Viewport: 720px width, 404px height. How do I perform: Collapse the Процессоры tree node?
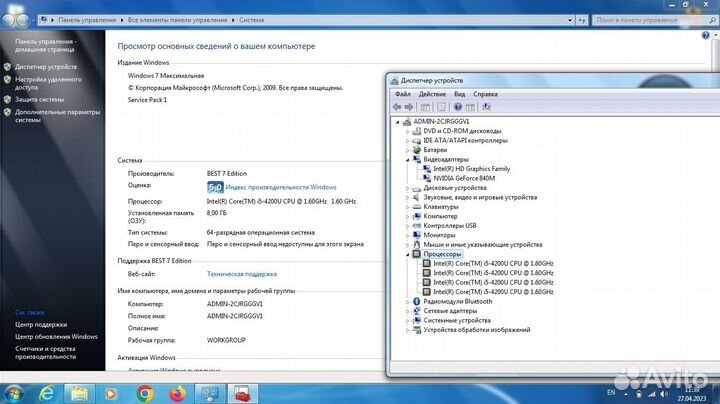tap(408, 254)
